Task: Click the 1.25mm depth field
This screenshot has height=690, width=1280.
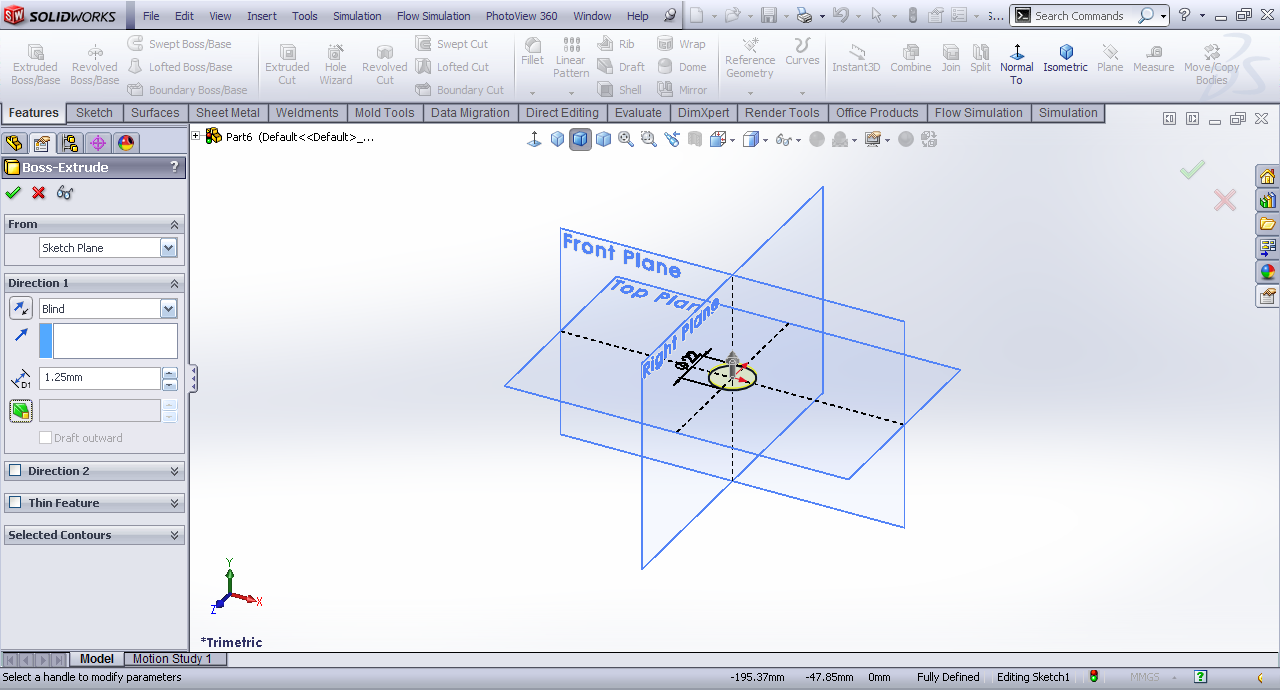Action: coord(99,378)
